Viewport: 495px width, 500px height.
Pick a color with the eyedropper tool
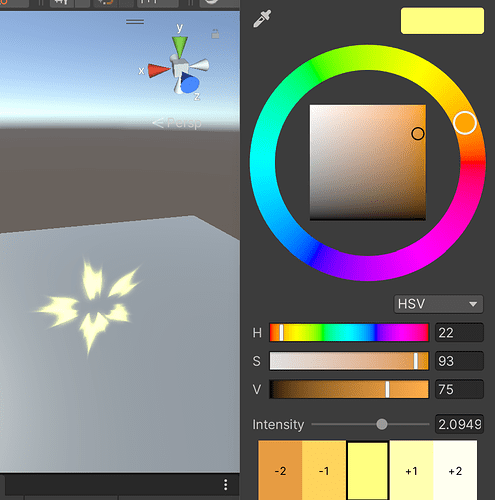click(x=262, y=19)
